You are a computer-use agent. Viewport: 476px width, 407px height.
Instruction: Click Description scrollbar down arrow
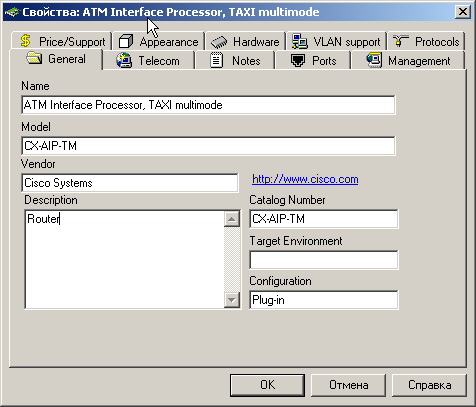click(232, 300)
